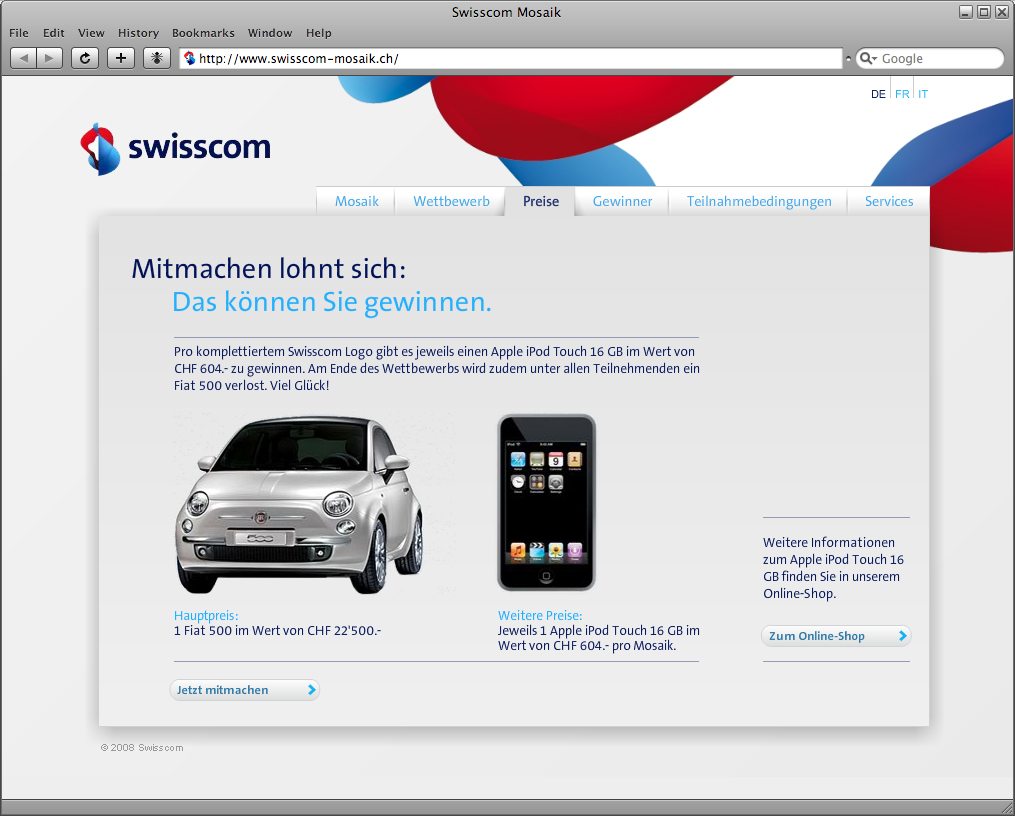Open the File menu

(19, 33)
